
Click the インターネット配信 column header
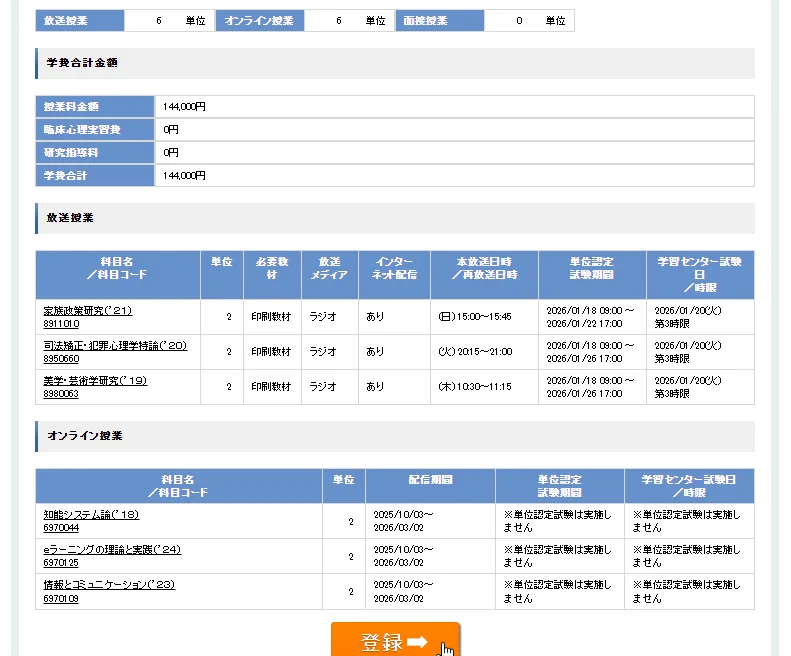coord(394,268)
